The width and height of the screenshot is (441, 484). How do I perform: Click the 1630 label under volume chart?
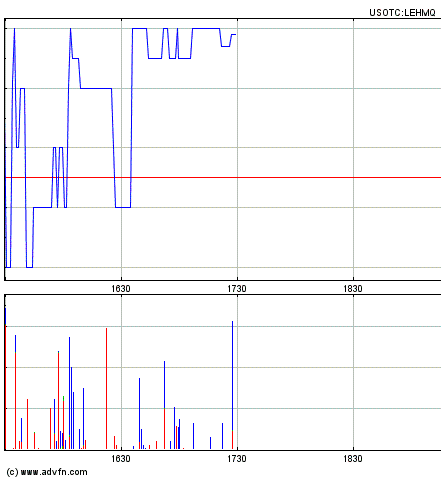pyautogui.click(x=121, y=459)
